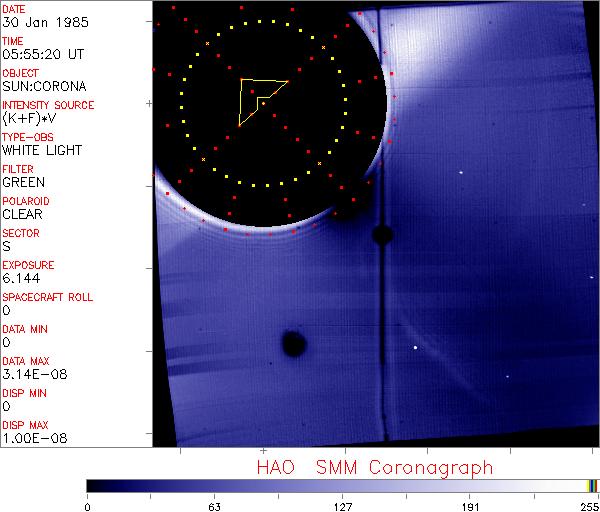
Task: Click the color bar tick label 63
Action: pos(214,505)
